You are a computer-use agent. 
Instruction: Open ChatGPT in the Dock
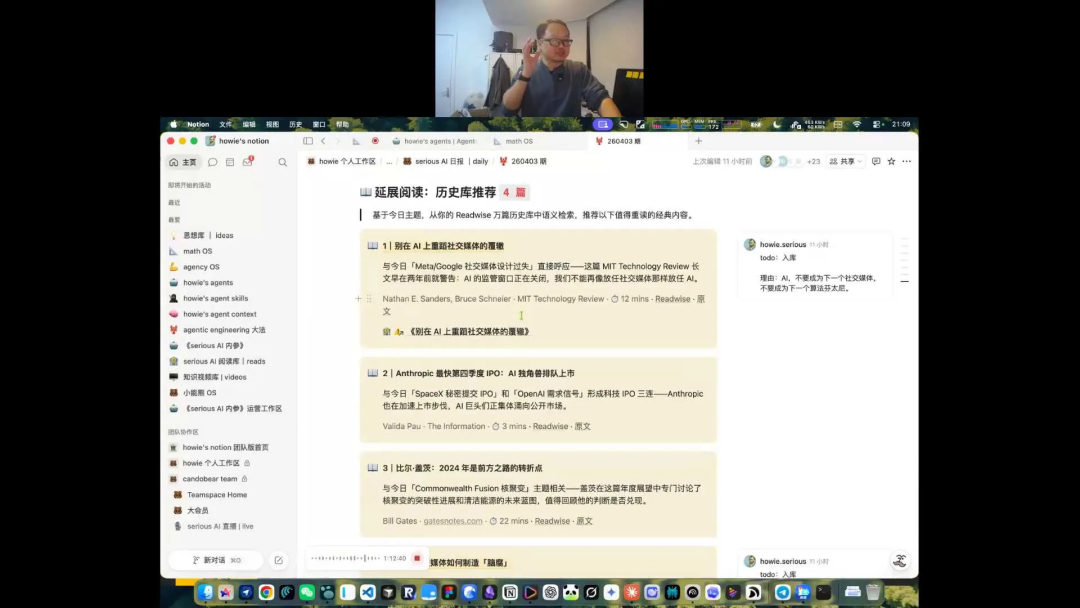(550, 592)
